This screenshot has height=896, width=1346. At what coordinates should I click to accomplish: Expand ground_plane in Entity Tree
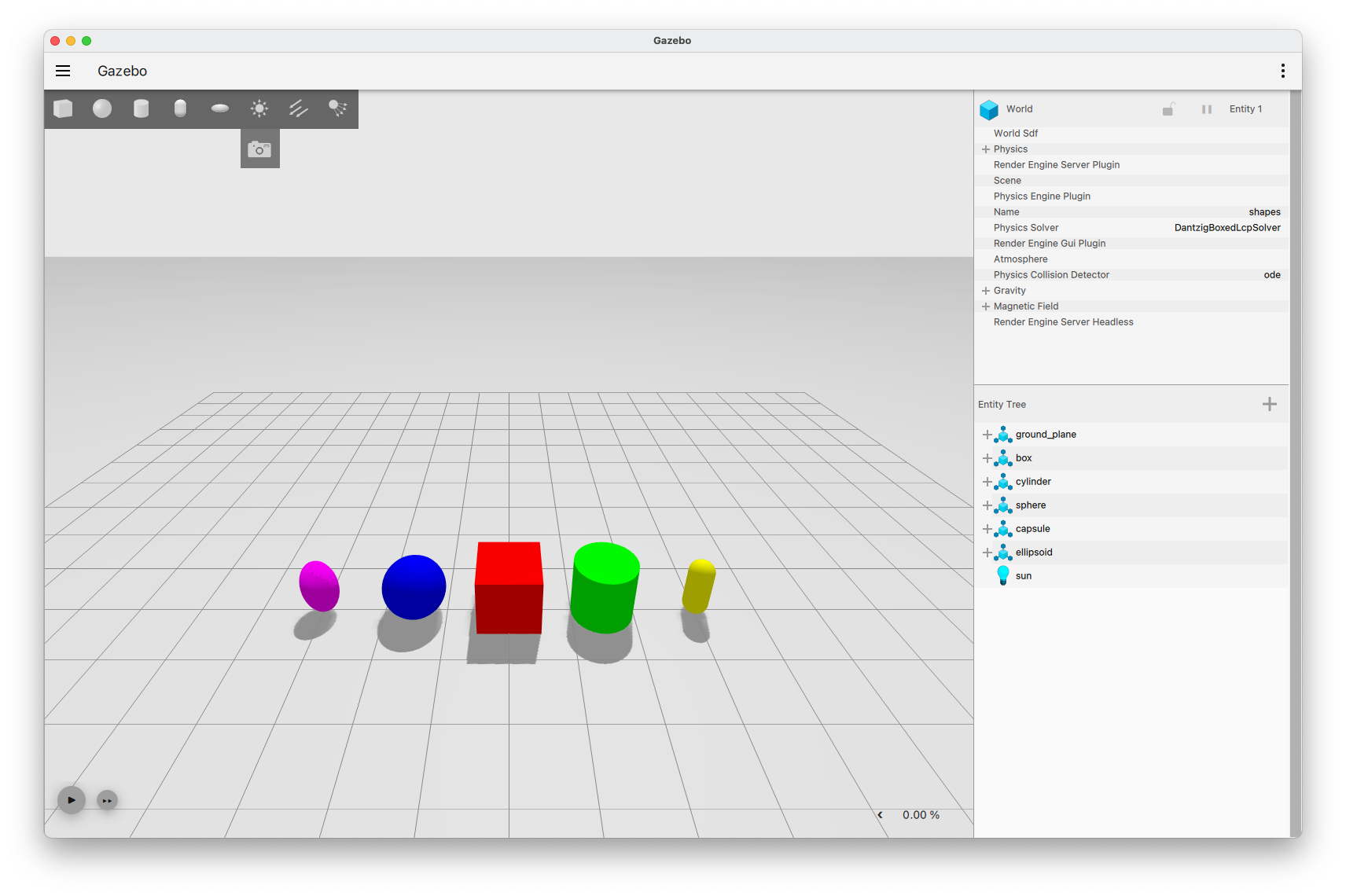tap(987, 435)
